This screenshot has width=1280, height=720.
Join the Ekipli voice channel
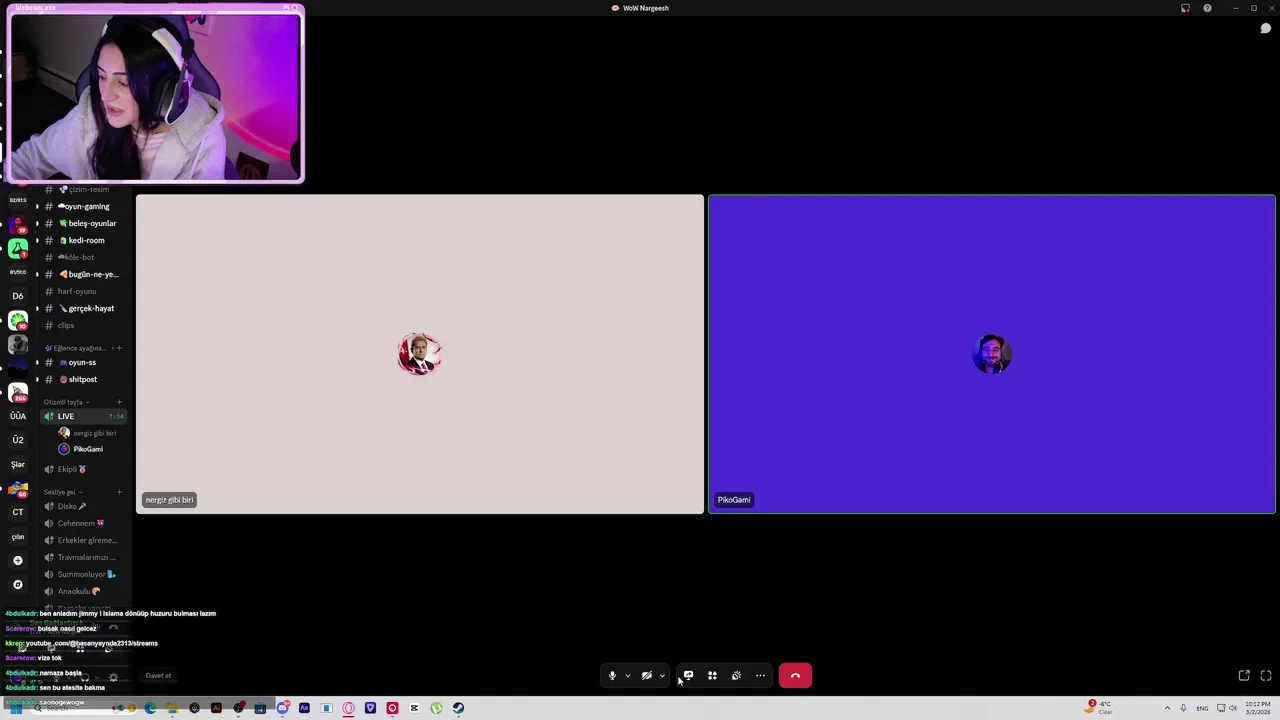tap(84, 470)
